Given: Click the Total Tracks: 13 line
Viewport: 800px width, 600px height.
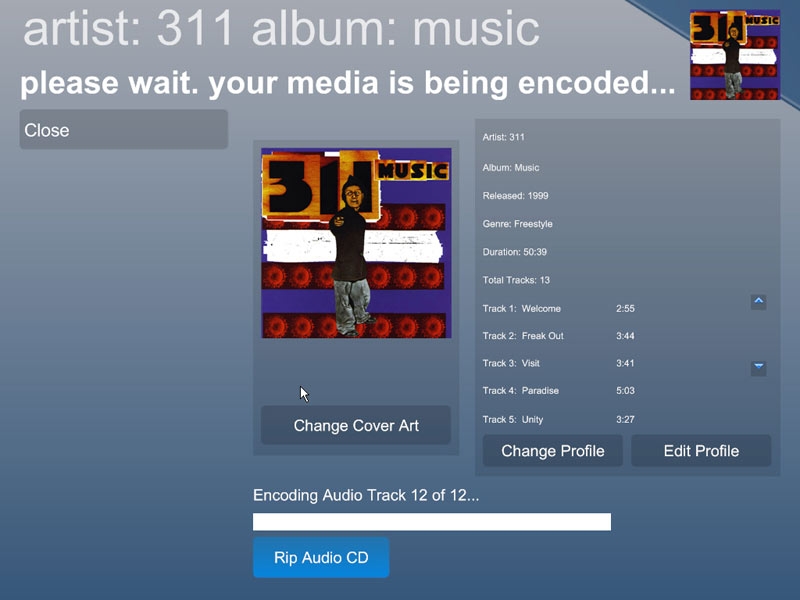Looking at the screenshot, I should click(516, 280).
